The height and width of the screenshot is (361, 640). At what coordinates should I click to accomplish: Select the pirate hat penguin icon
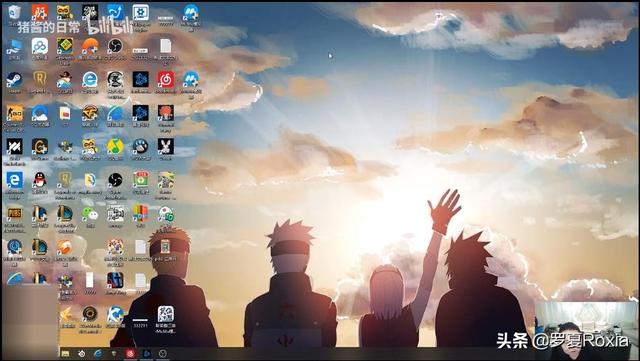[64, 79]
